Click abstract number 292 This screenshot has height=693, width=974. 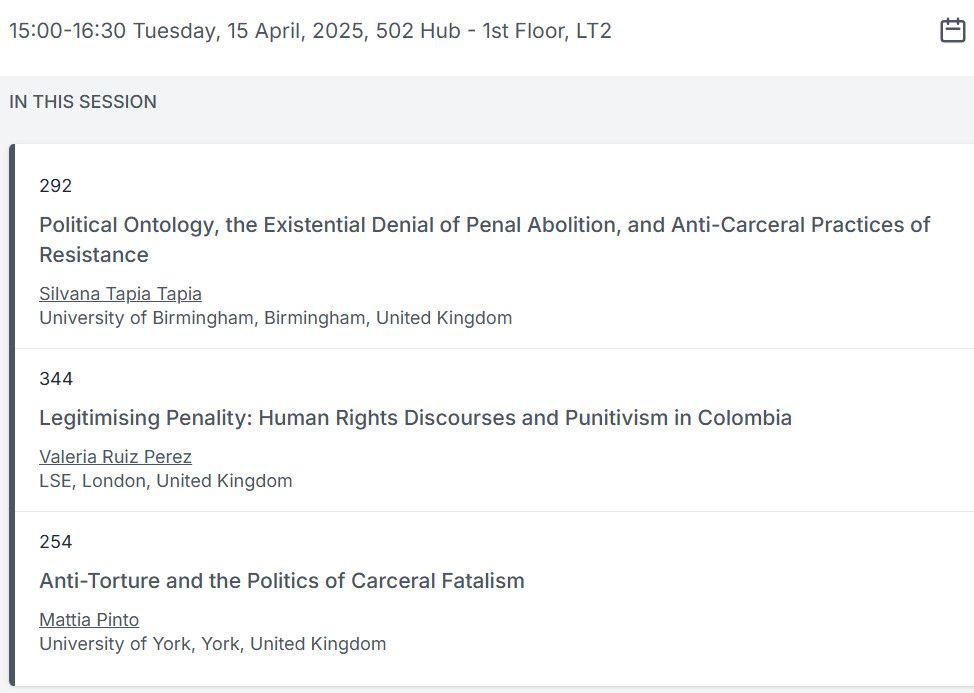pos(55,186)
